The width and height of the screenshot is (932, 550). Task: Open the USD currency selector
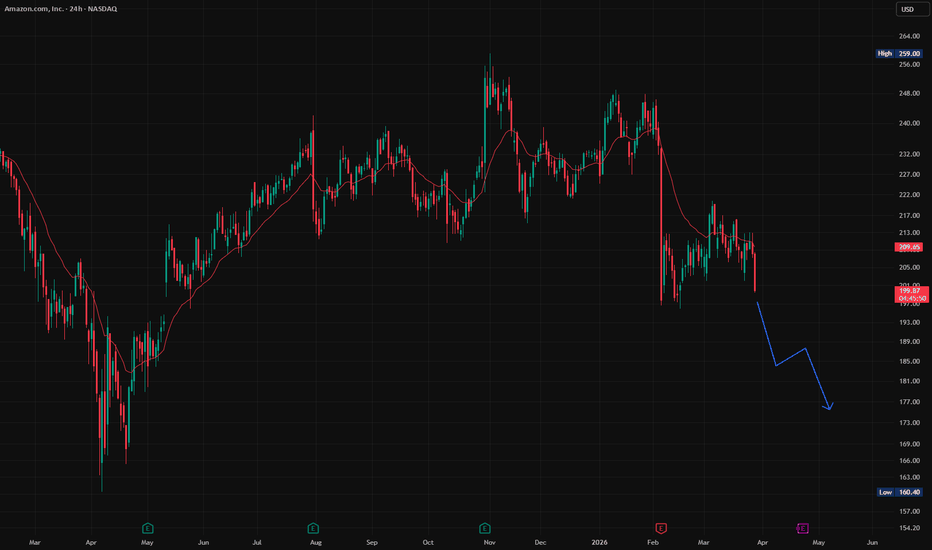(908, 10)
